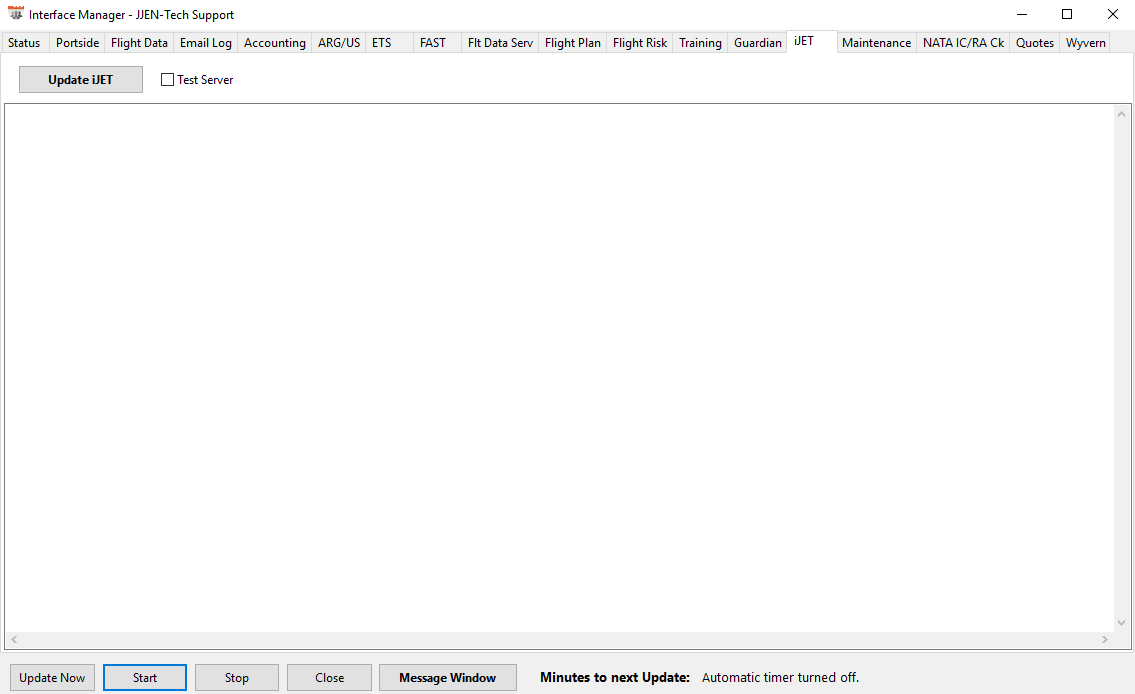The image size is (1135, 694).
Task: Switch to Flt Data Serv tab
Action: point(500,43)
